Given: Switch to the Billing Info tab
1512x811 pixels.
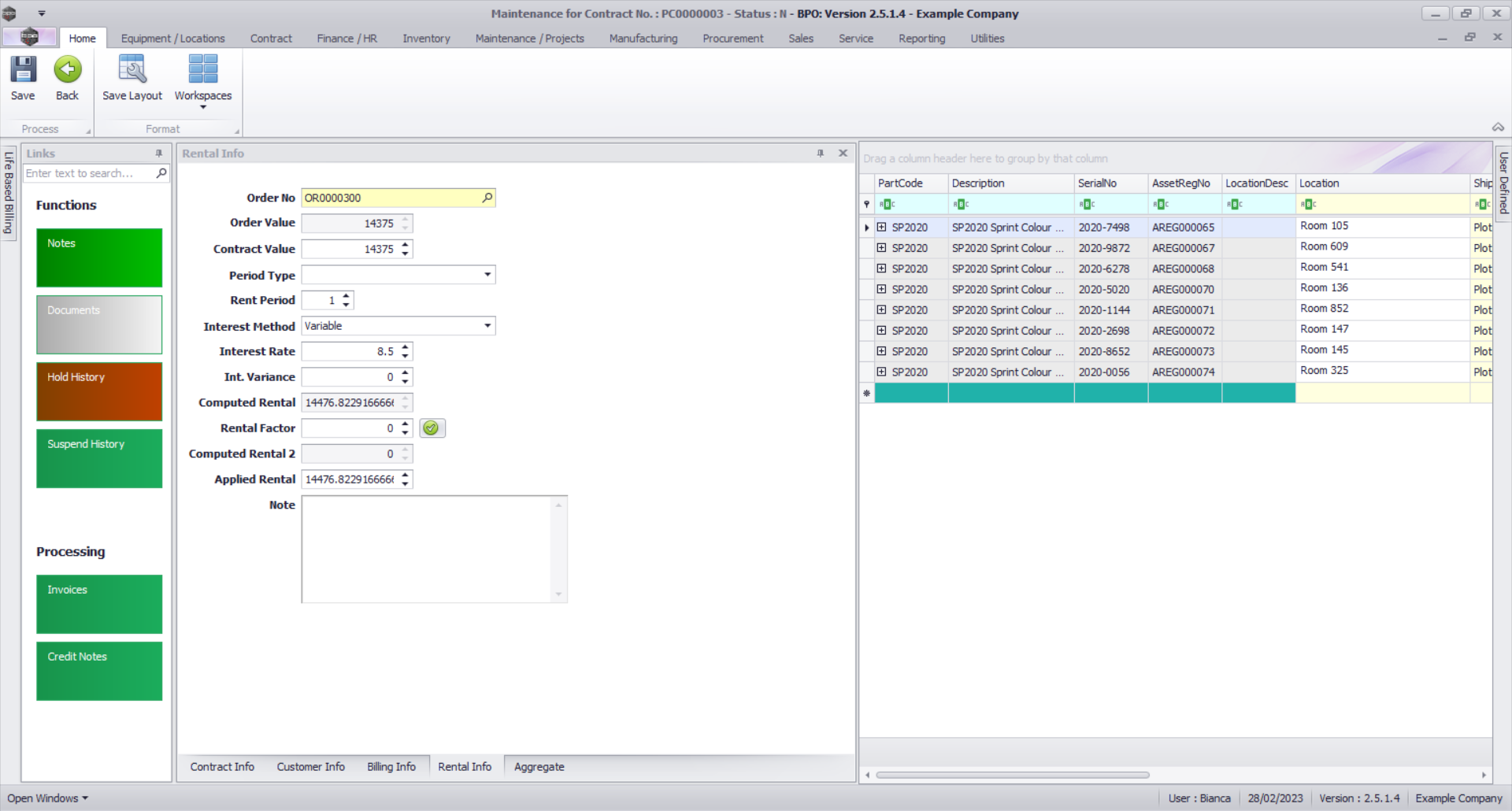Looking at the screenshot, I should (x=391, y=767).
